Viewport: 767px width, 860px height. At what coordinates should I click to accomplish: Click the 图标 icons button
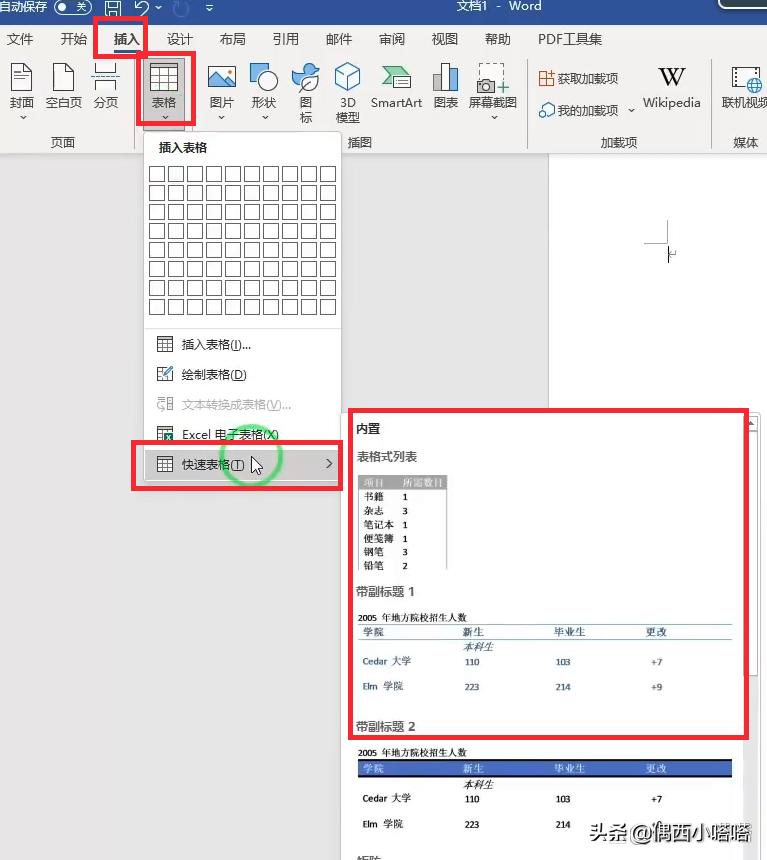pos(306,92)
